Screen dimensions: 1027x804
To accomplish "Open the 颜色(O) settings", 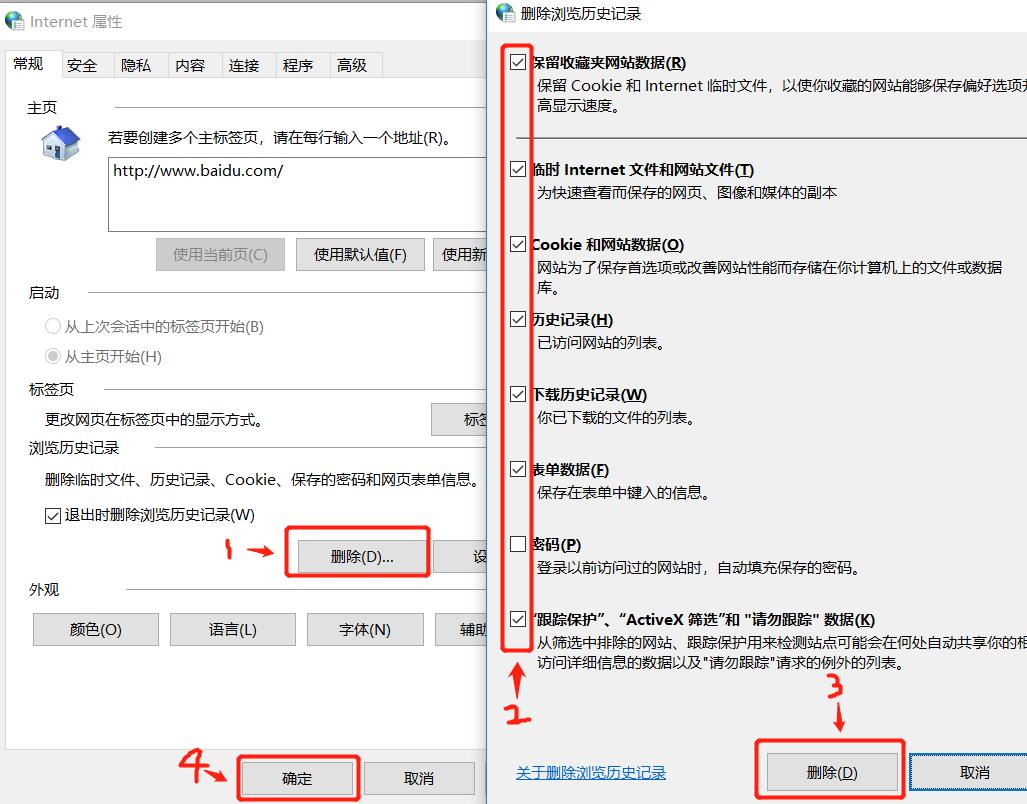I will [x=95, y=629].
